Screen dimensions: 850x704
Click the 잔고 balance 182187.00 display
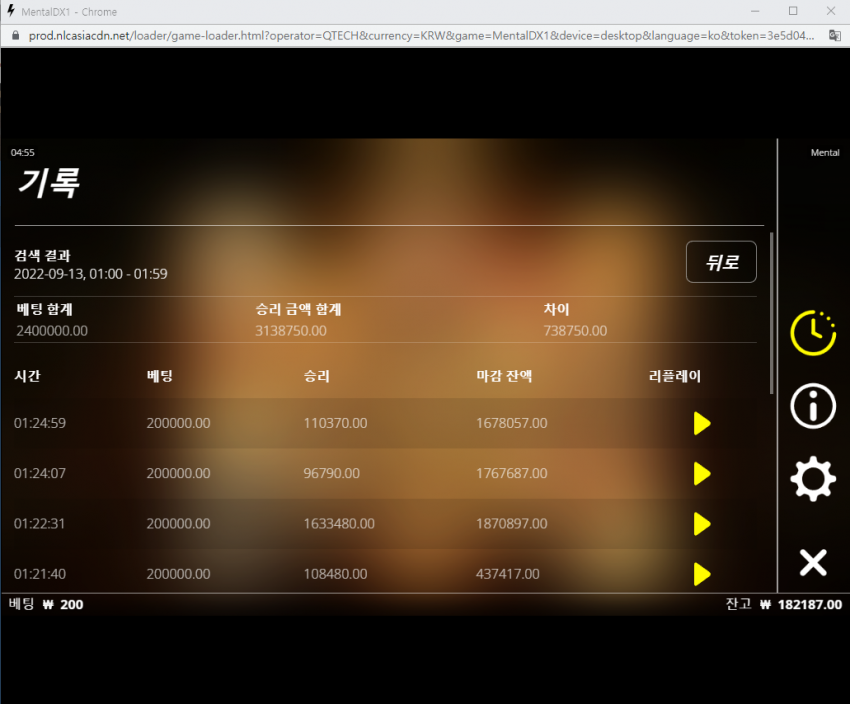pyautogui.click(x=784, y=604)
